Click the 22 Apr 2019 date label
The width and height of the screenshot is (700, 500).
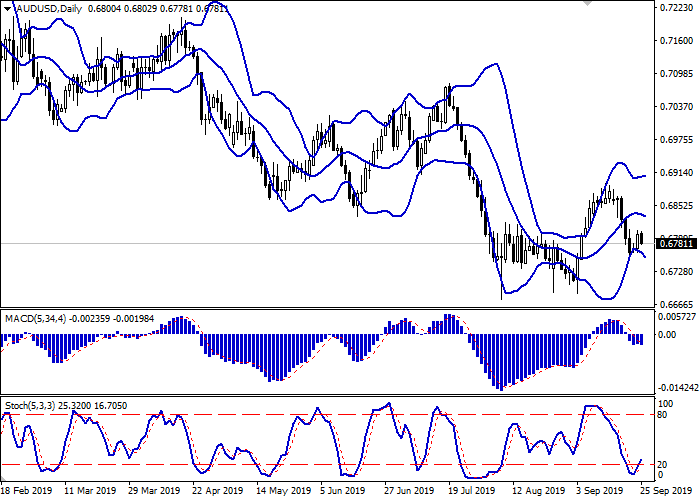pyautogui.click(x=218, y=491)
